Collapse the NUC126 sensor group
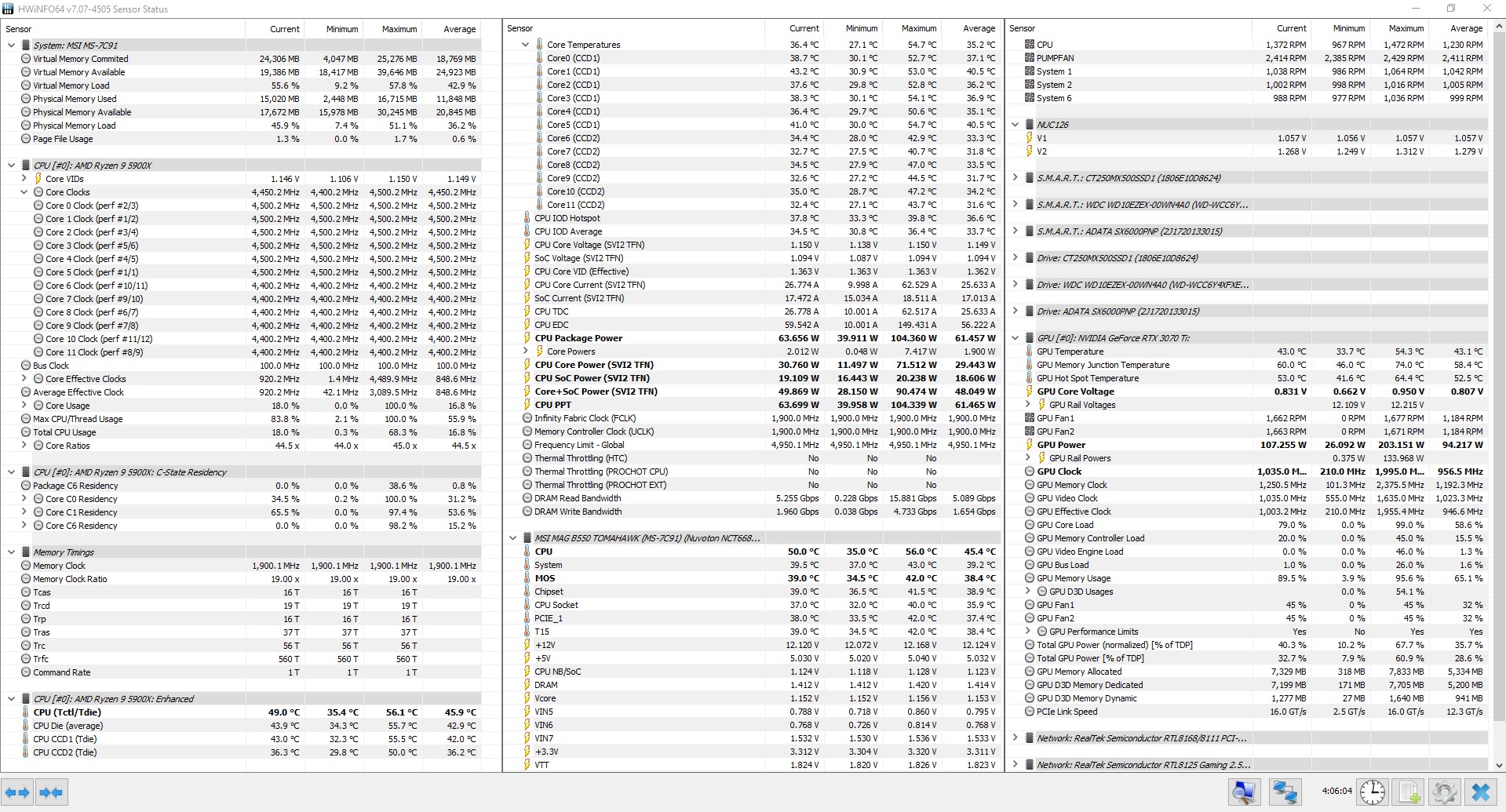 1015,125
